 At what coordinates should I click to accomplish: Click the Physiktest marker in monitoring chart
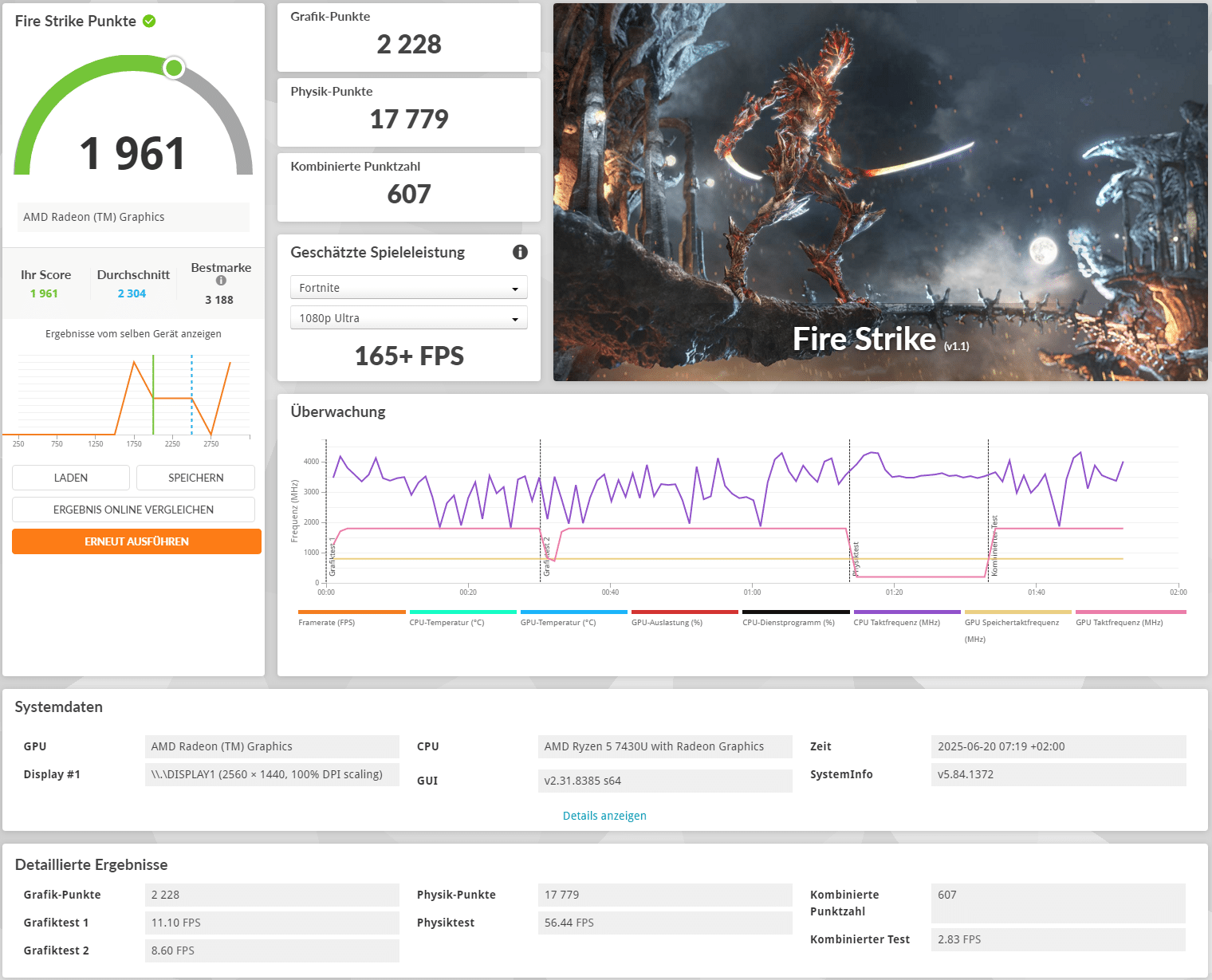coord(856,558)
